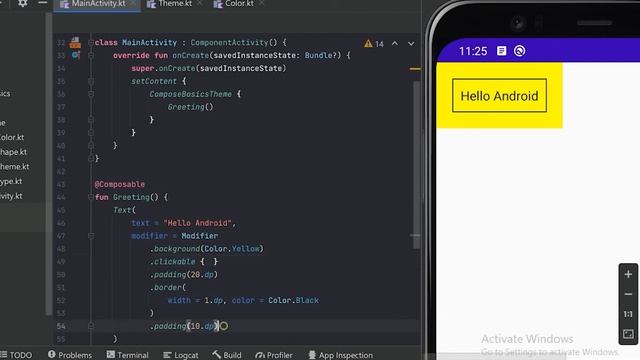Open the Logcat tool window

coord(181,355)
